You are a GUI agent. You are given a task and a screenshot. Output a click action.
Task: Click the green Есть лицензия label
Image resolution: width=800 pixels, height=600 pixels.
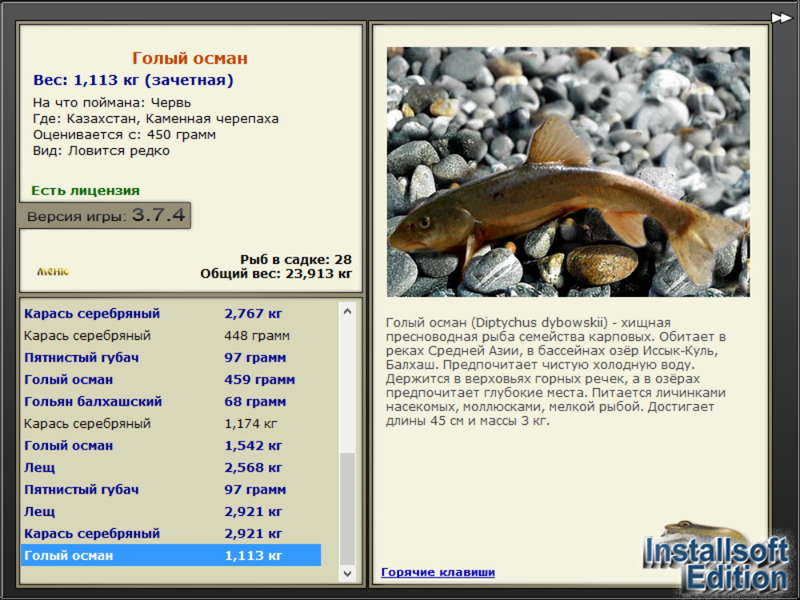tap(85, 190)
